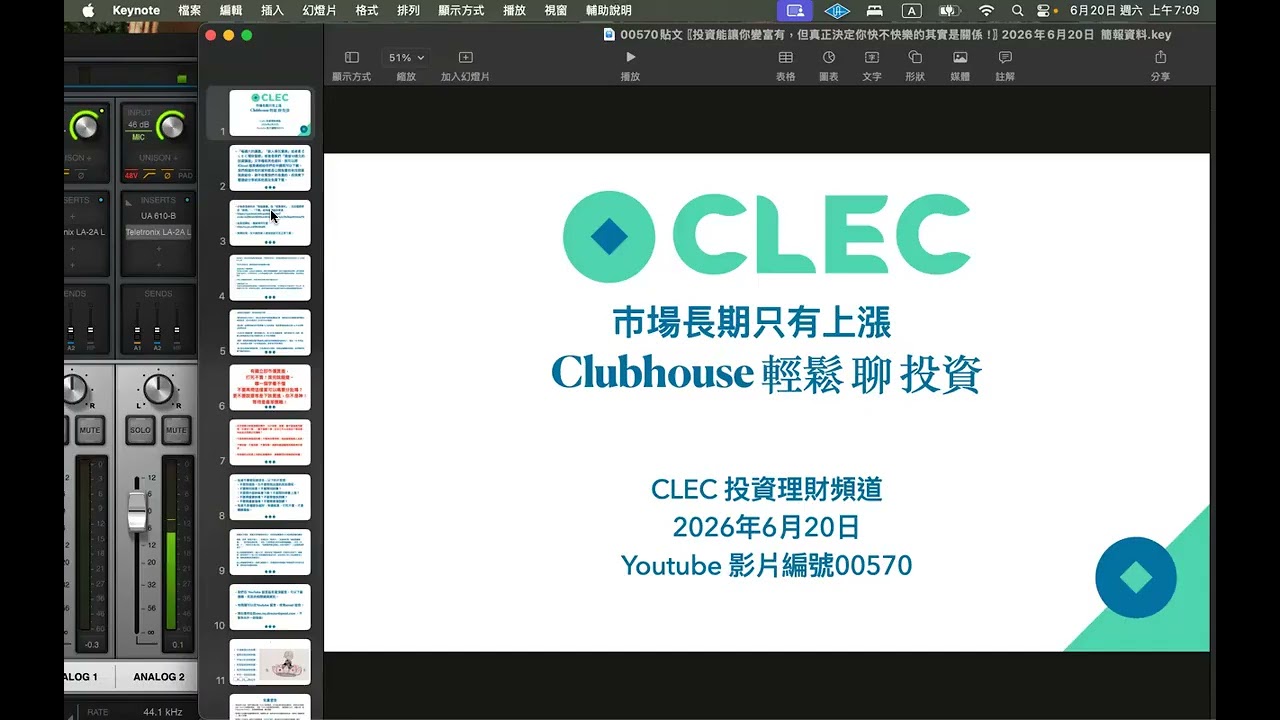The width and height of the screenshot is (1280, 720).
Task: Toggle 48V phantom power on ANALOG 2
Action: tap(132, 175)
